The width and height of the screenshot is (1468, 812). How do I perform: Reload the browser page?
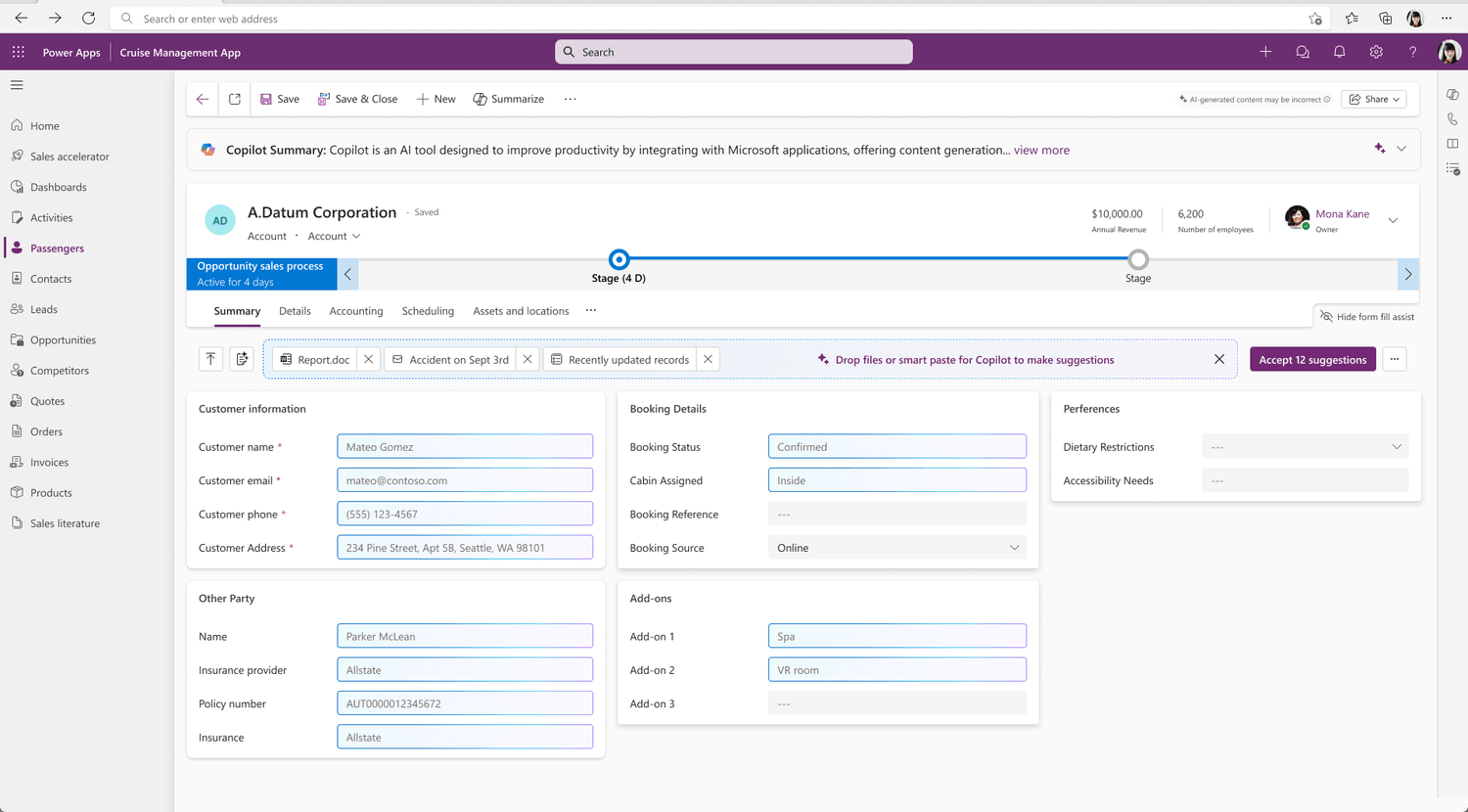pos(88,18)
